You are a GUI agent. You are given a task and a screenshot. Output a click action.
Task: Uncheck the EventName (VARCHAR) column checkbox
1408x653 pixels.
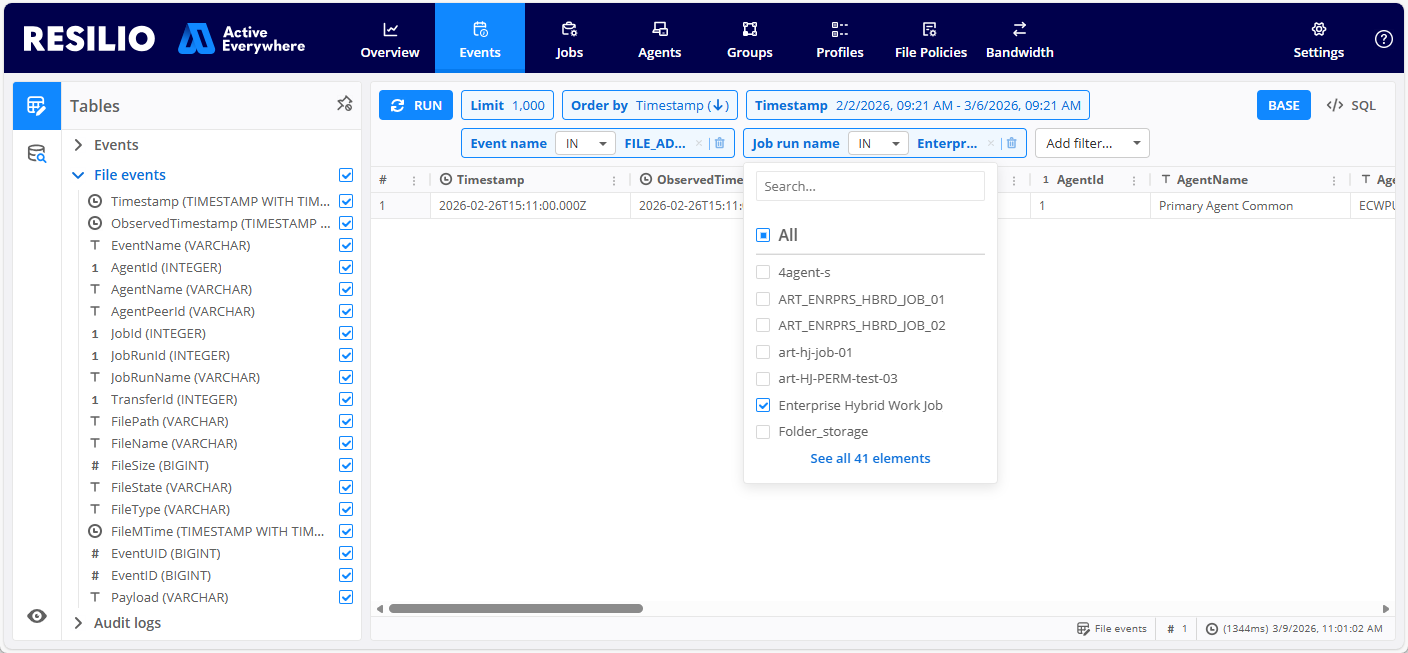pos(346,245)
